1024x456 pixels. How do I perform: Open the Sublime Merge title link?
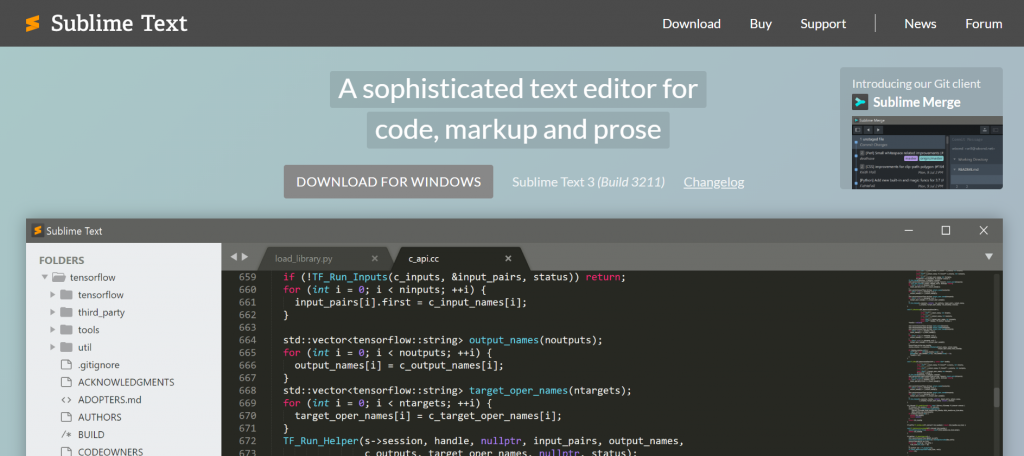917,102
